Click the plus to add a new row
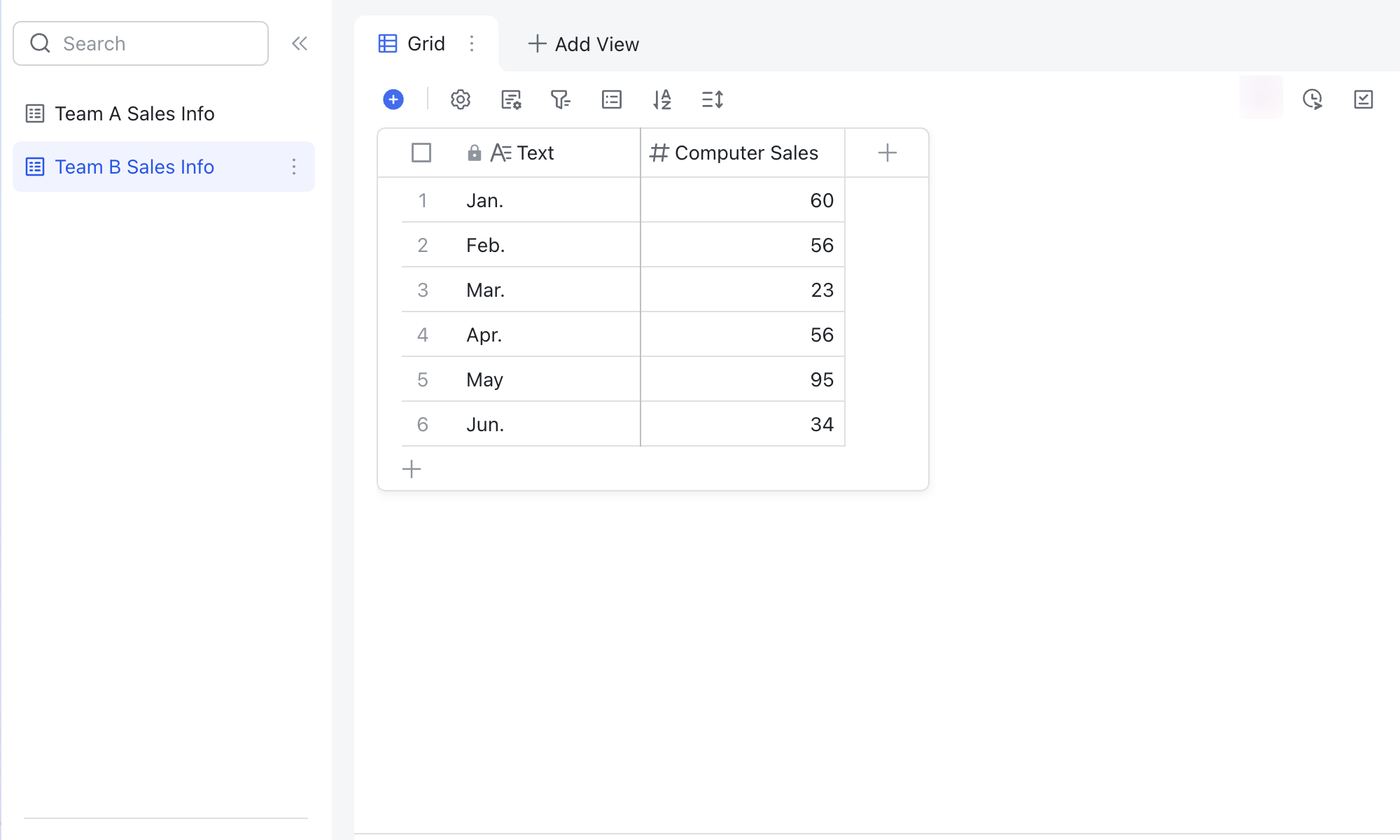 412,469
